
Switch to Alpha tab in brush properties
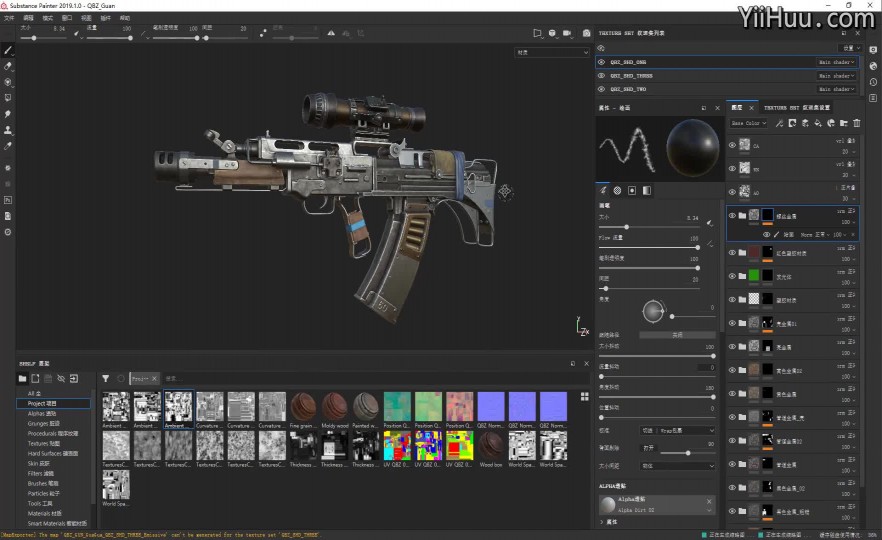point(617,191)
